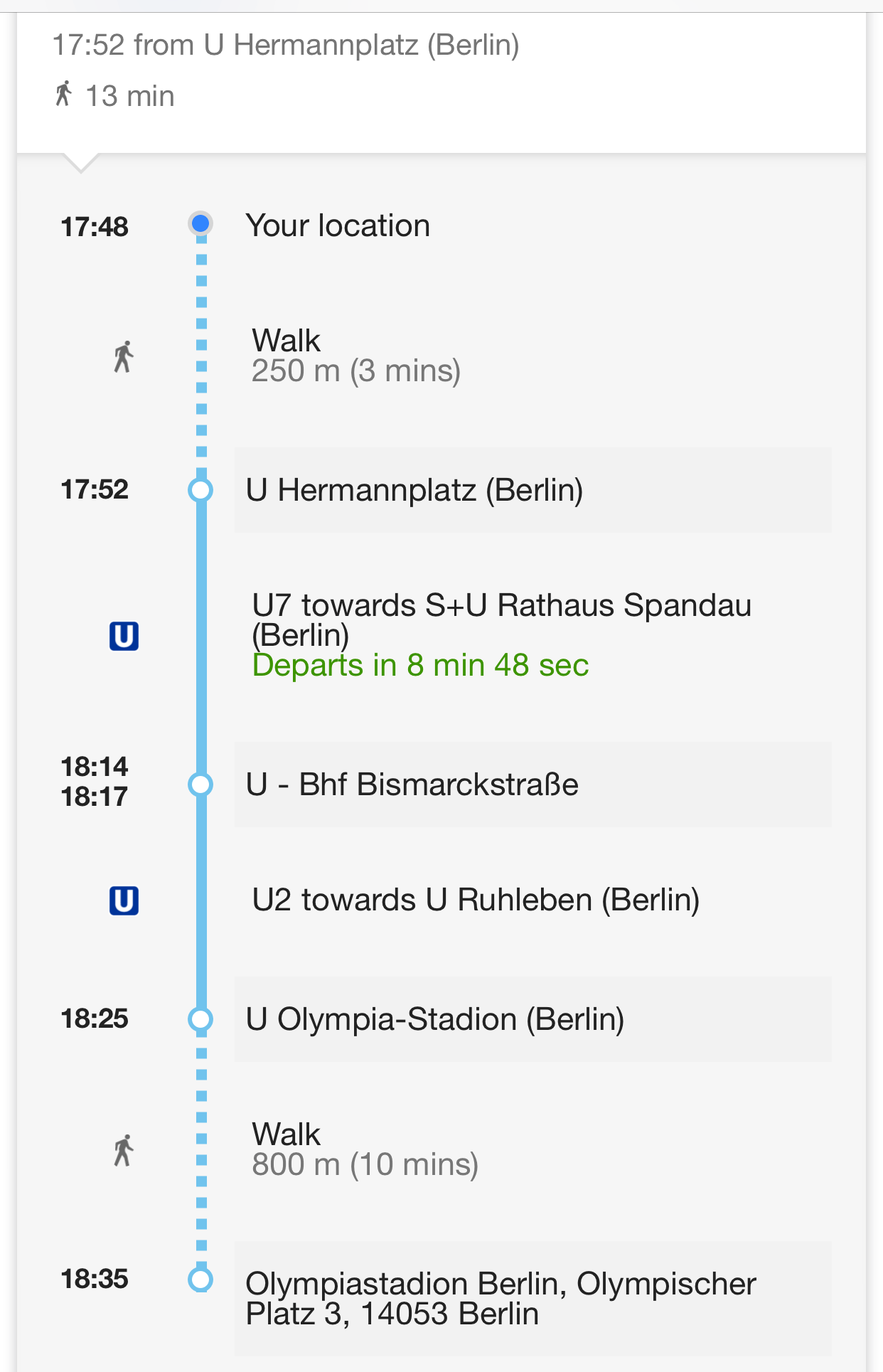883x1372 pixels.
Task: Select the Bismarckstraße stop marker circle
Action: coord(201,785)
